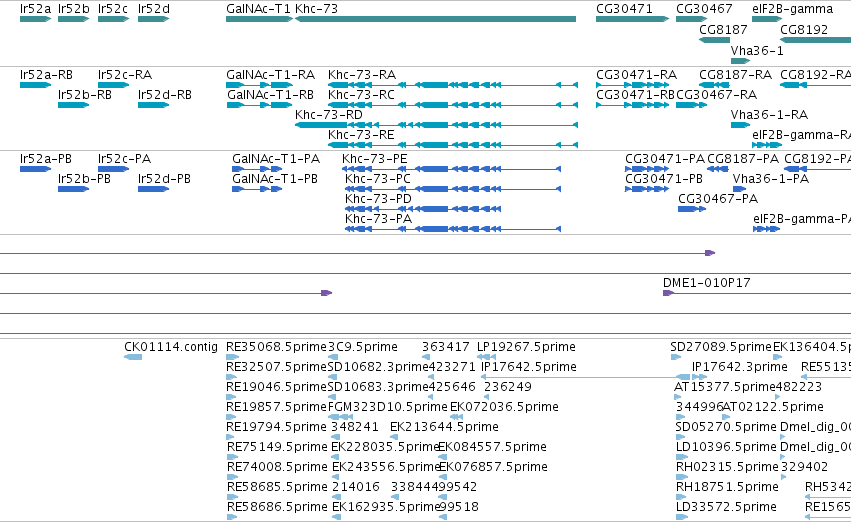Click the CG8192 gene label

pyautogui.click(x=804, y=29)
